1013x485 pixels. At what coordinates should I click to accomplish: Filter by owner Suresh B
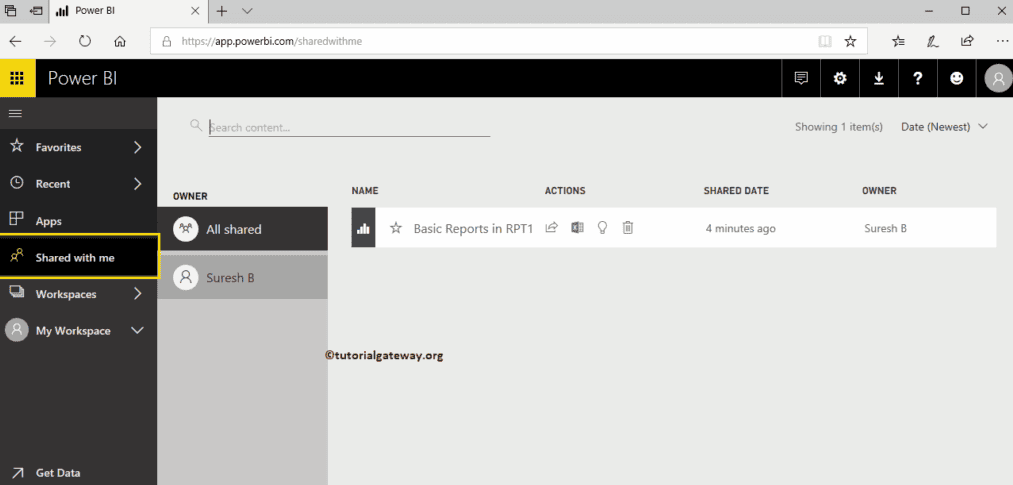242,278
